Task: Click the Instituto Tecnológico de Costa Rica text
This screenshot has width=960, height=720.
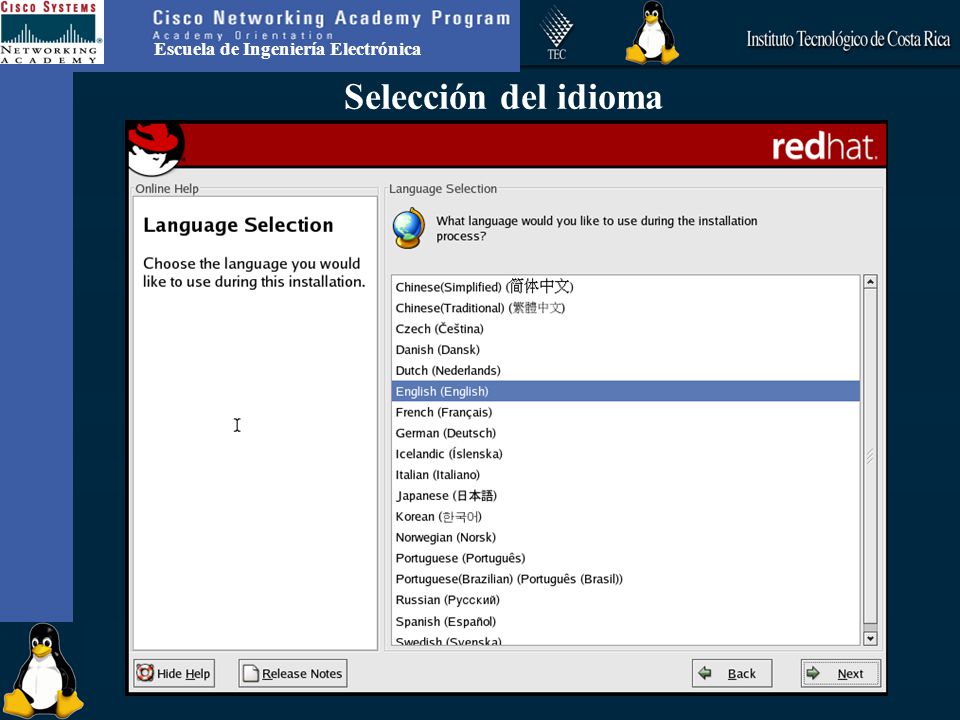Action: click(848, 39)
